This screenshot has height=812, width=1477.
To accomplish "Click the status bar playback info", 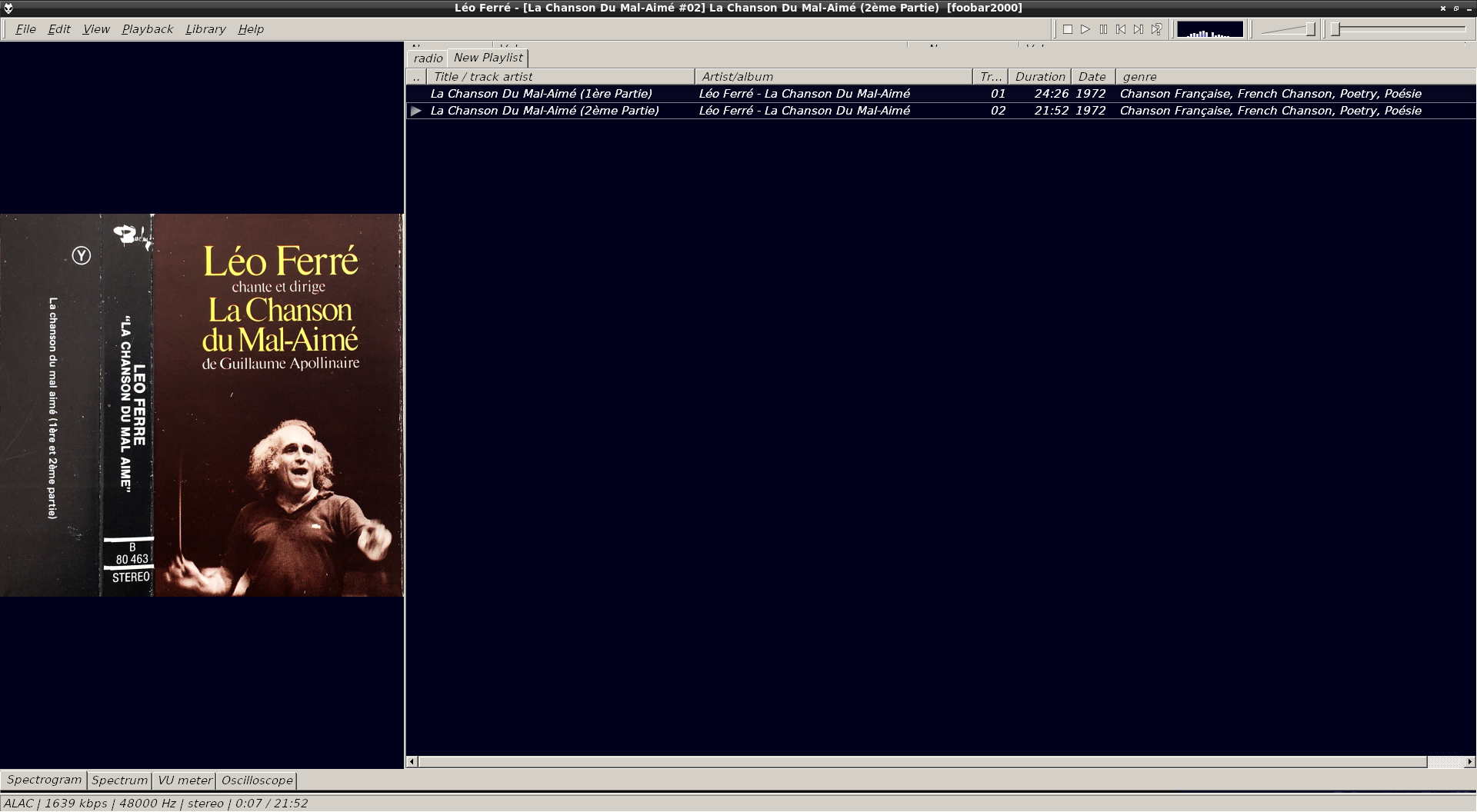I will click(x=156, y=804).
